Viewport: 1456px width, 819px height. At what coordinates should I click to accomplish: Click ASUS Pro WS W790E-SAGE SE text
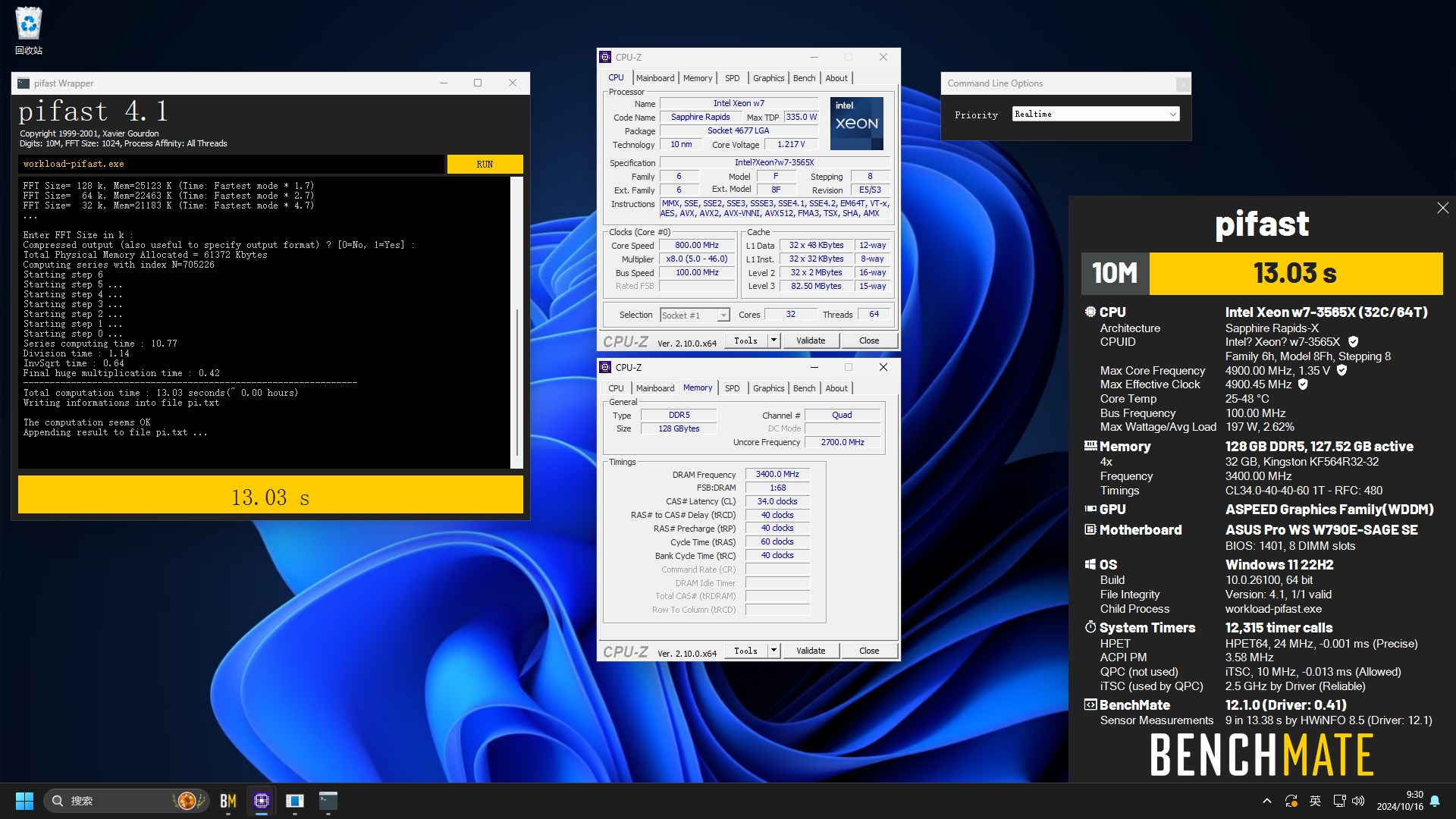point(1321,530)
